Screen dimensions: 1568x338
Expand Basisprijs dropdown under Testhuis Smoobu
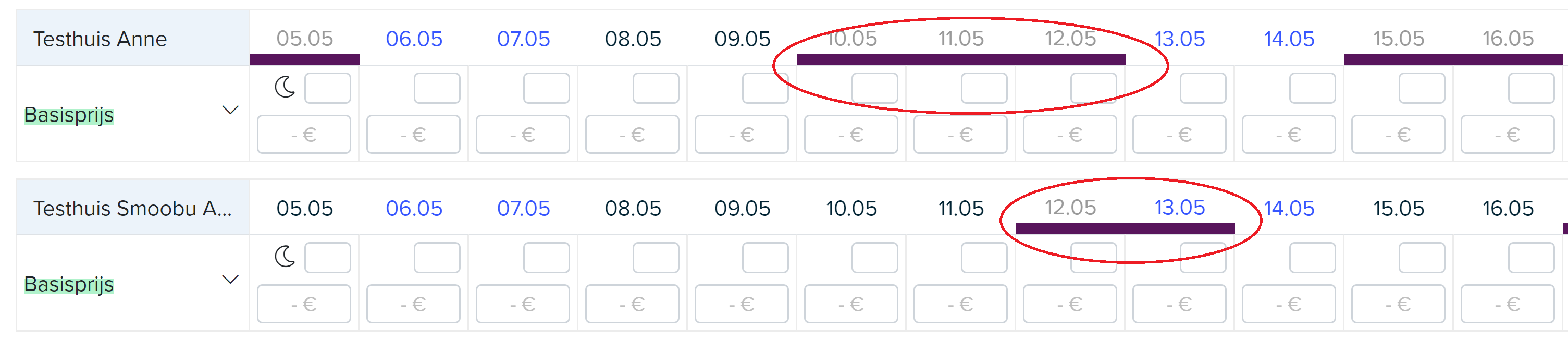tap(230, 280)
